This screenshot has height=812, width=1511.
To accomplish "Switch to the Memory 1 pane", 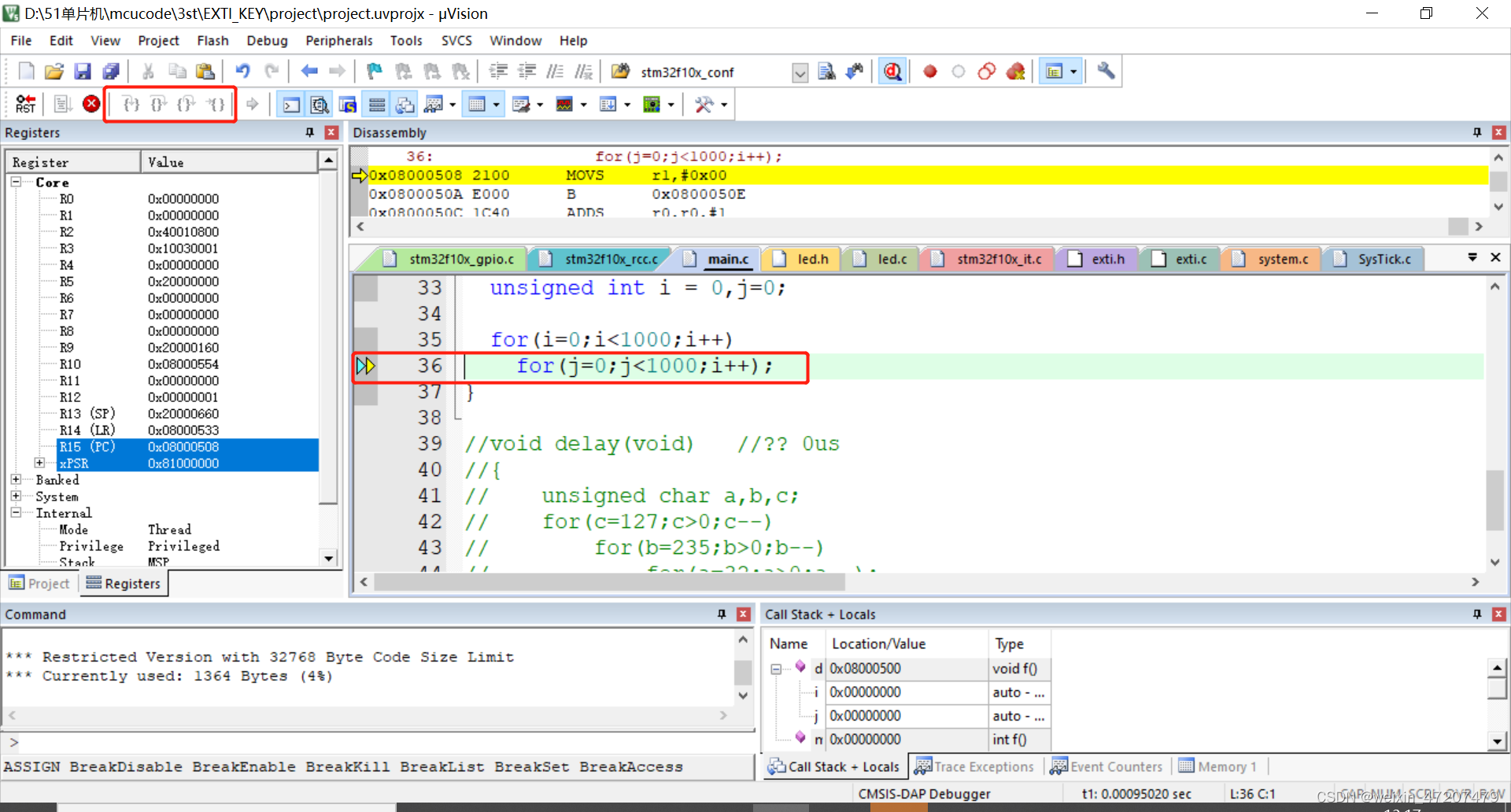I will (1225, 766).
